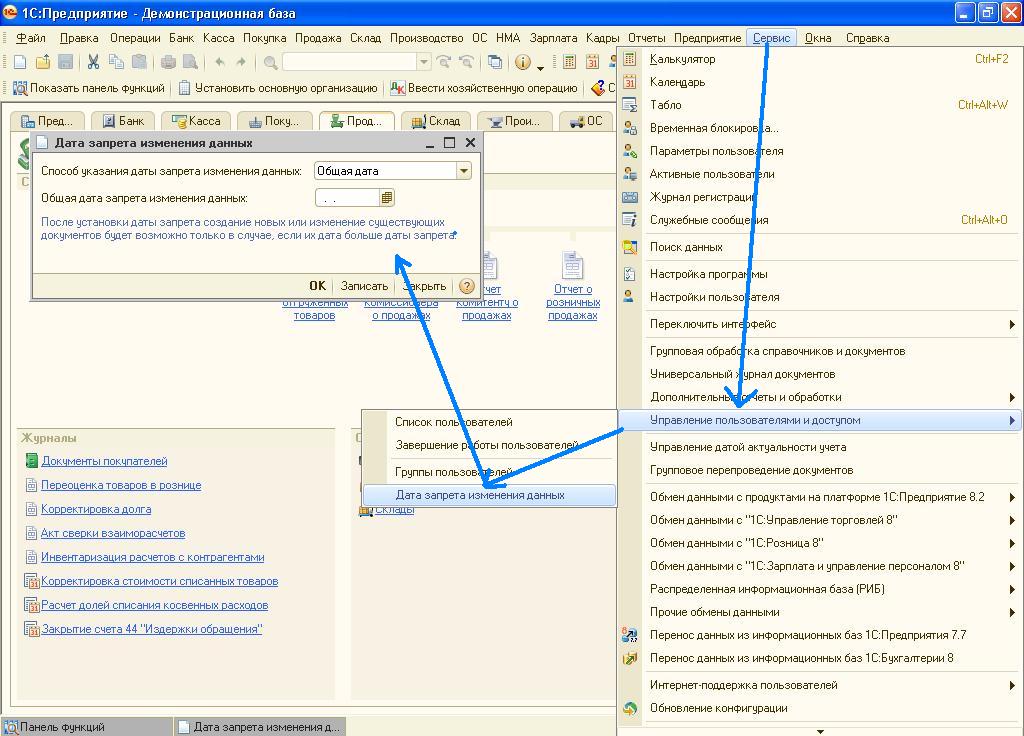
Task: Open Служебные сообщения menu entry
Action: coord(820,220)
